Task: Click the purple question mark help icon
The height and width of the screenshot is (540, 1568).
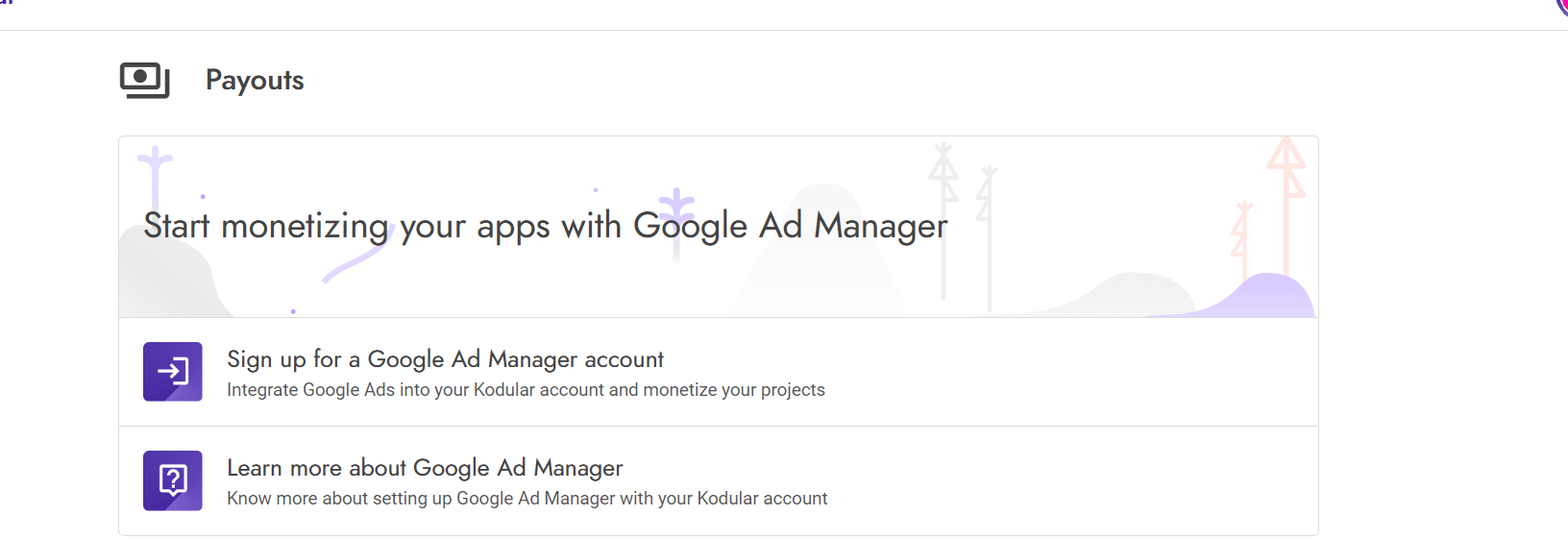Action: coord(173,480)
